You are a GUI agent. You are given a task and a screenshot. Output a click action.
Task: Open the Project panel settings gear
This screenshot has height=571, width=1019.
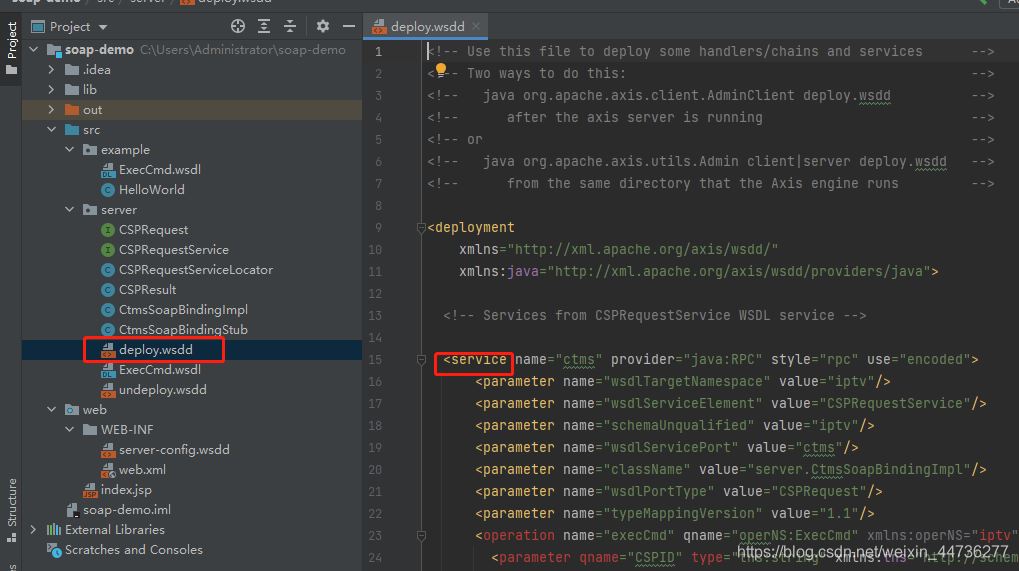click(x=323, y=27)
